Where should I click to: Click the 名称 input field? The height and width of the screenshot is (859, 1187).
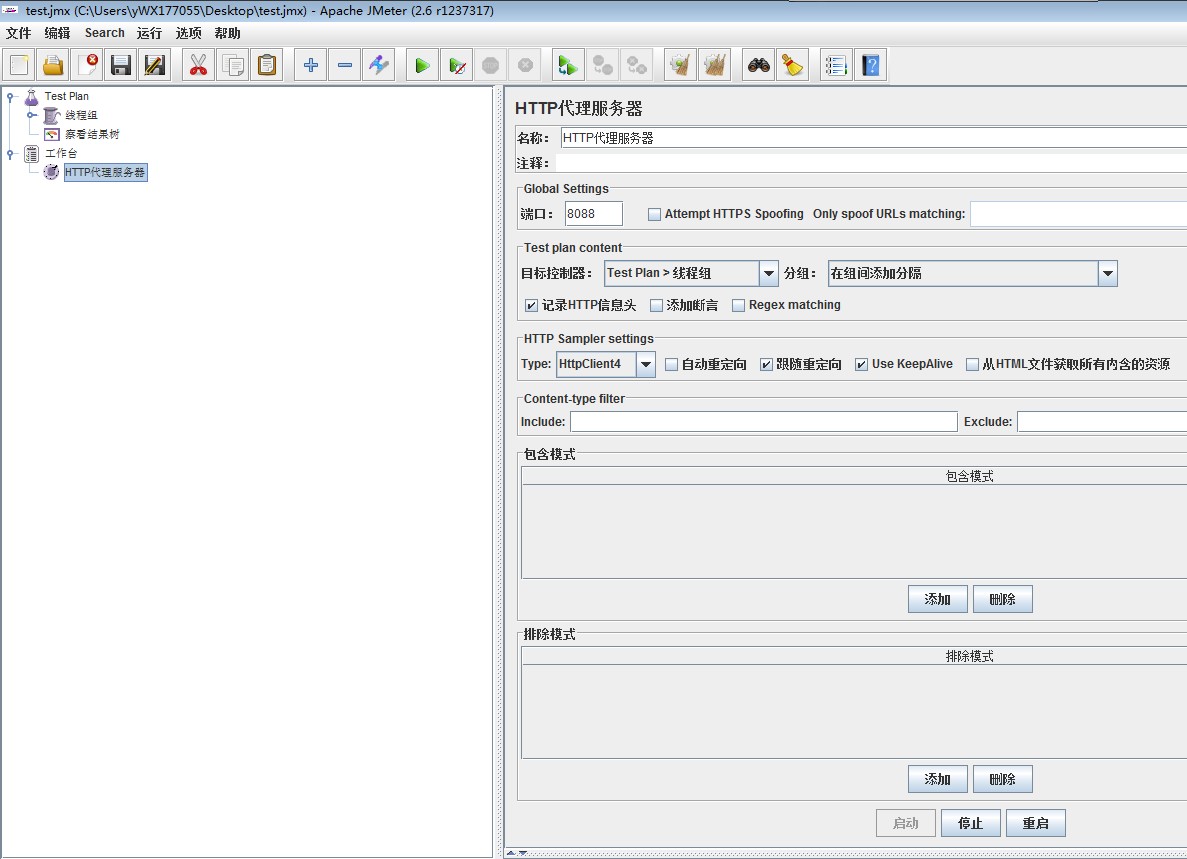[874, 138]
